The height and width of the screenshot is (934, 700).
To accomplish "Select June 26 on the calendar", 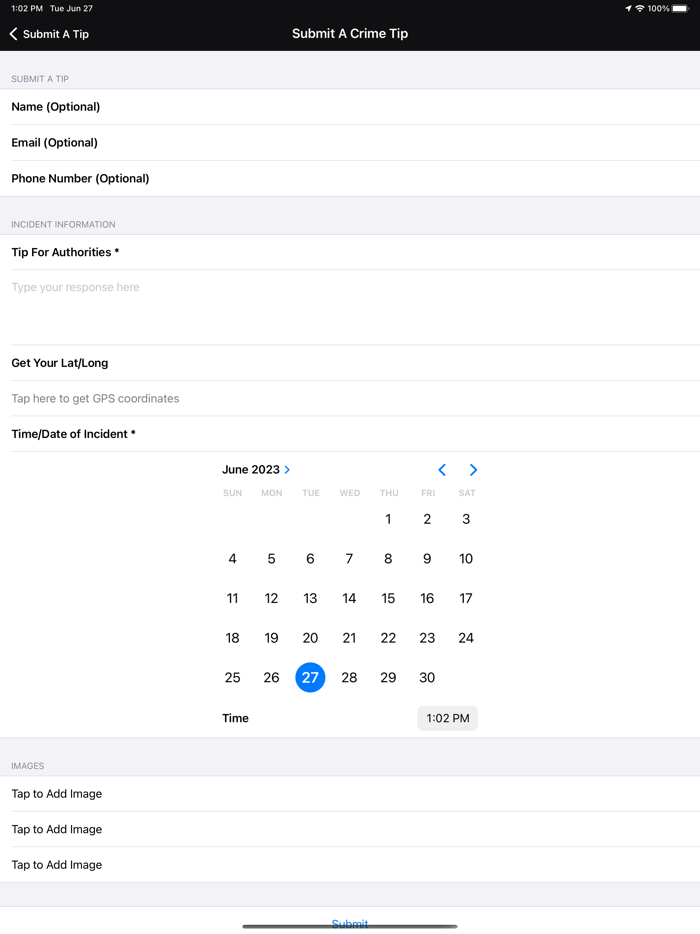I will 271,678.
